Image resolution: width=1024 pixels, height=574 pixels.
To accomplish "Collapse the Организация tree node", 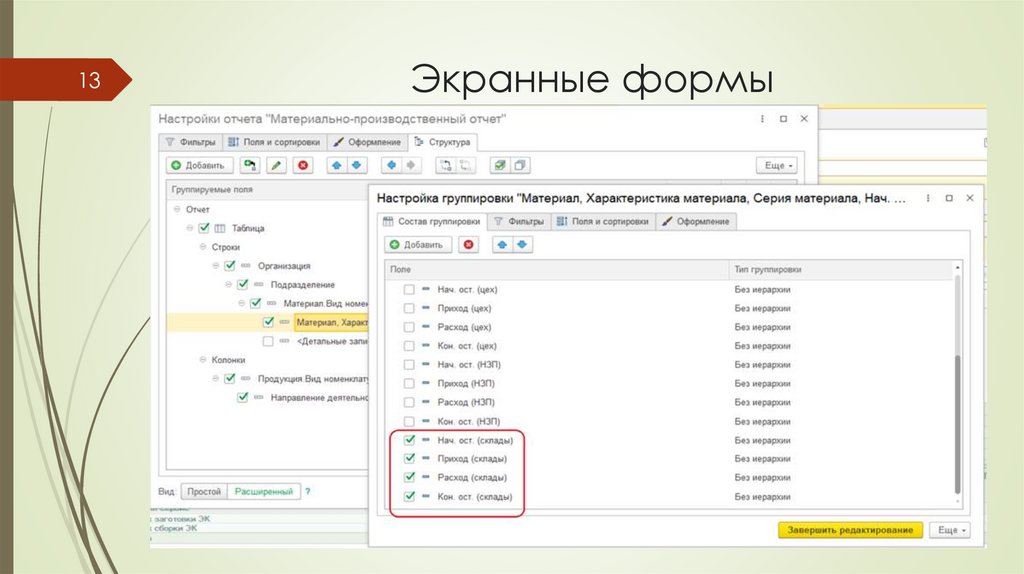I will tap(216, 266).
